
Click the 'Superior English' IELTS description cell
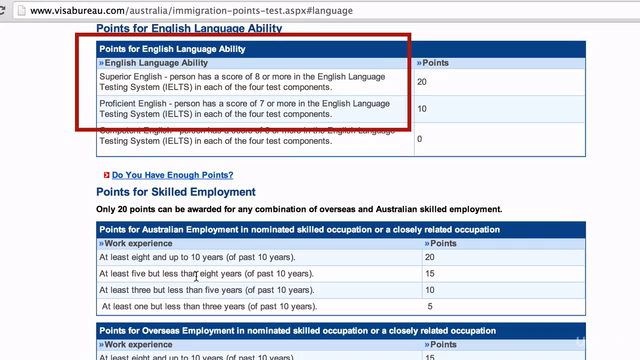click(x=255, y=82)
